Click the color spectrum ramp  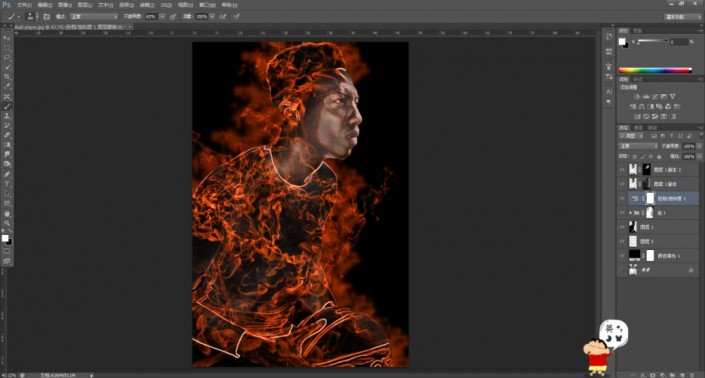pyautogui.click(x=655, y=70)
